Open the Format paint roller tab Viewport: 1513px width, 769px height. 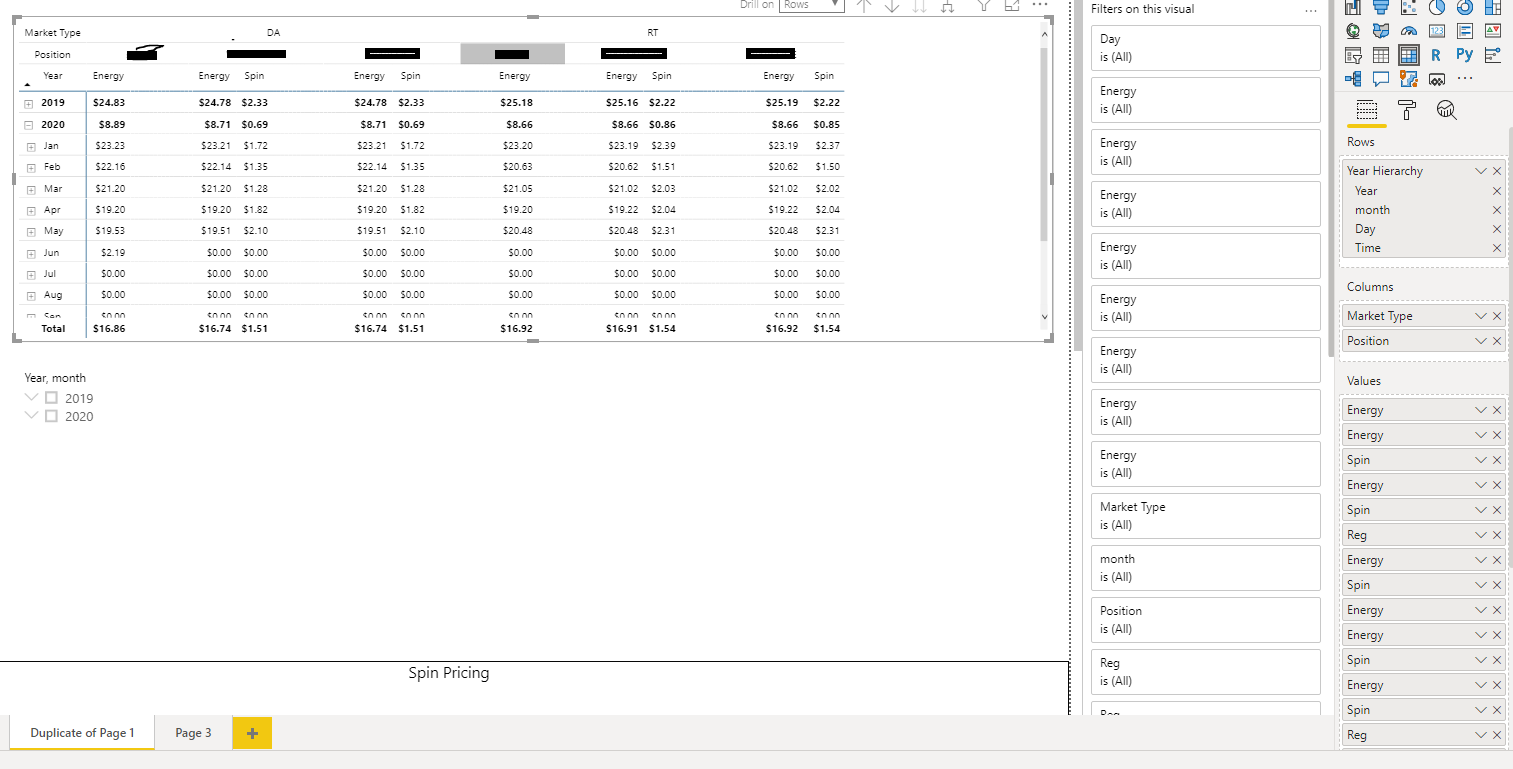(x=1407, y=110)
